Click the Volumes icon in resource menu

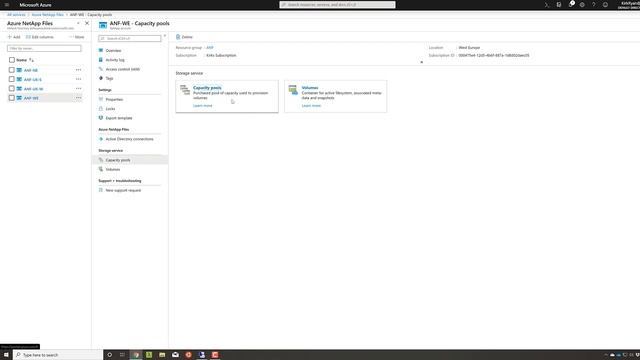[x=101, y=169]
